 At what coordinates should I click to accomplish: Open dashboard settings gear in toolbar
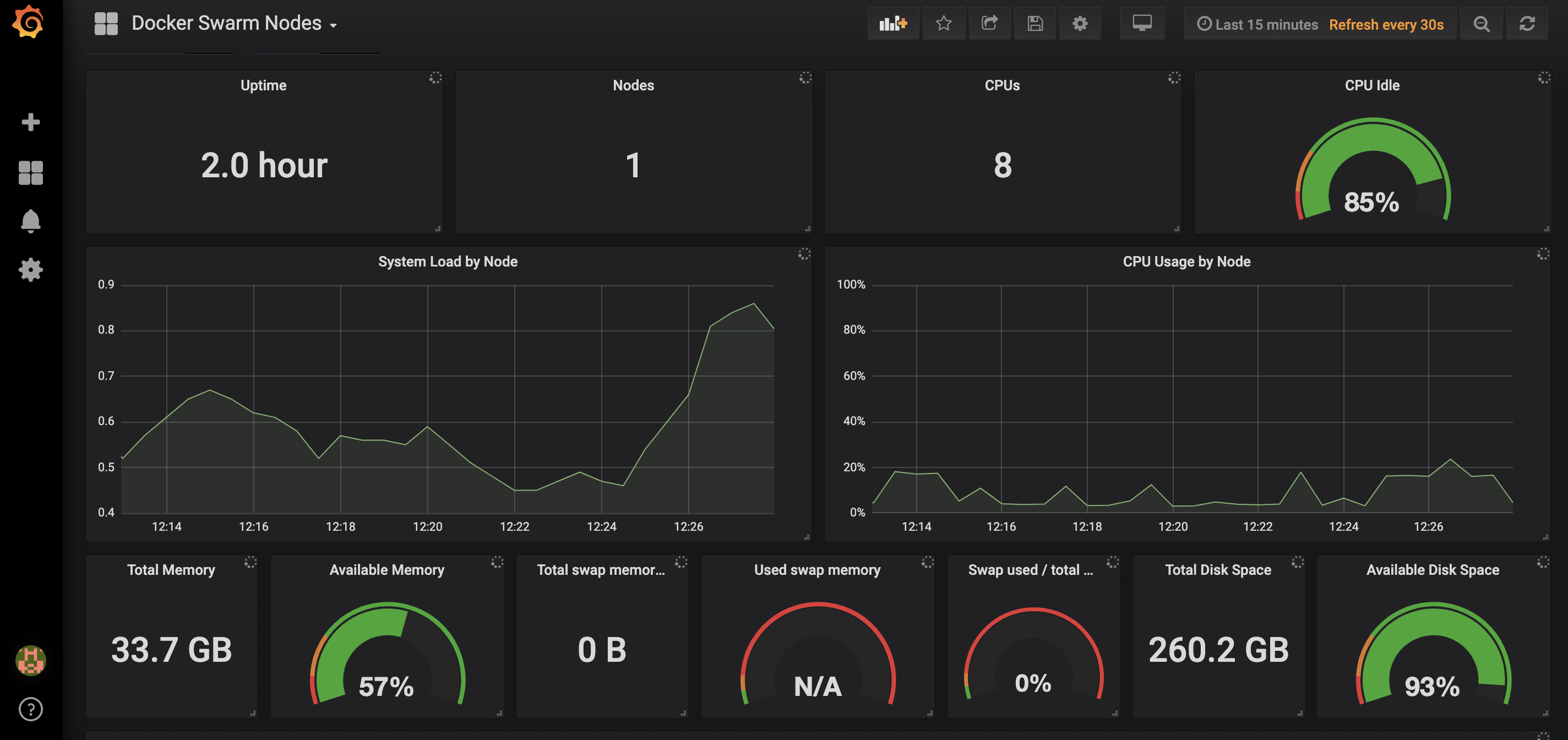point(1080,24)
